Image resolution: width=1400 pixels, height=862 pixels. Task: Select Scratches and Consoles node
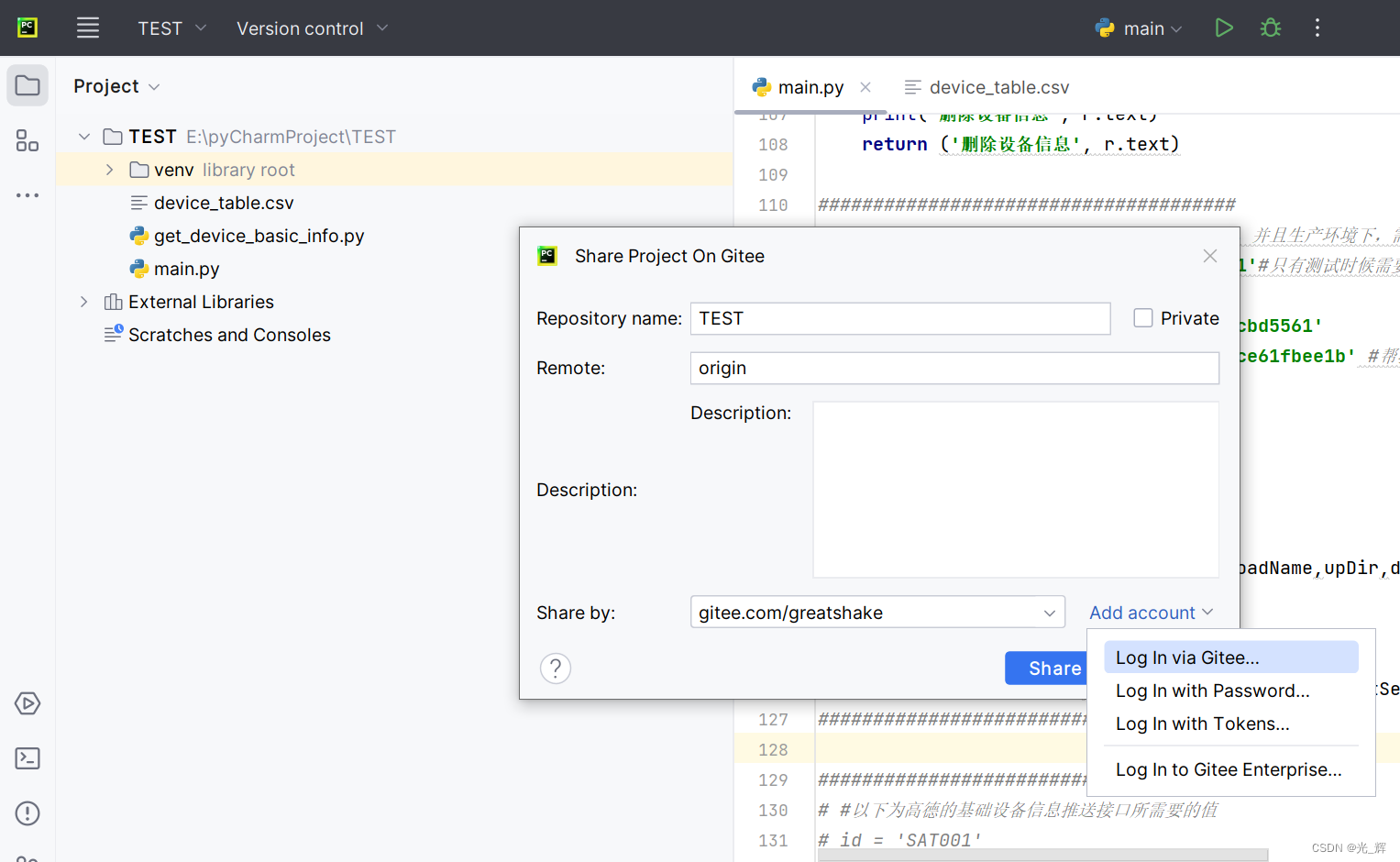tap(229, 335)
